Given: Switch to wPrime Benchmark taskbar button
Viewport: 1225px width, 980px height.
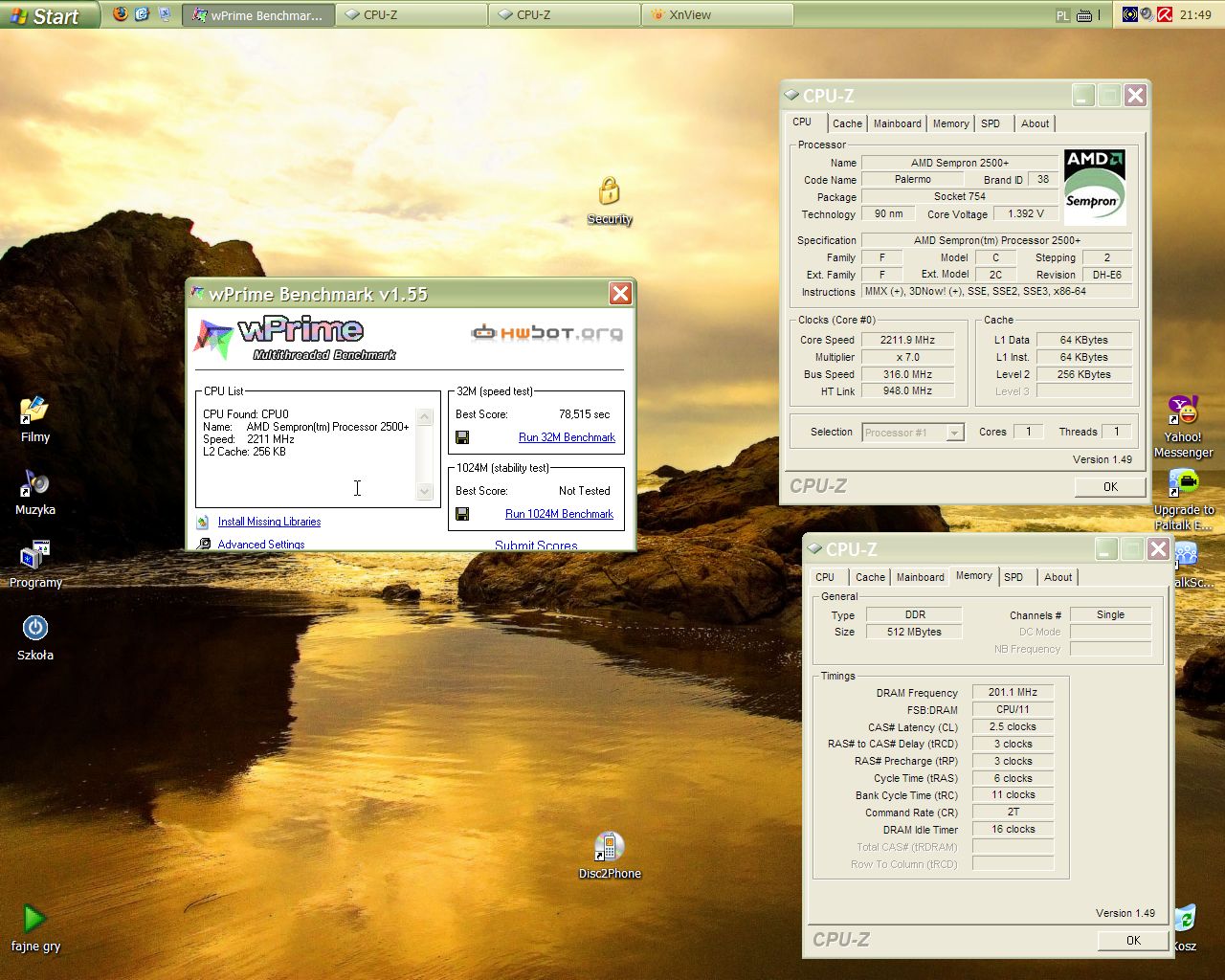Looking at the screenshot, I should tap(258, 15).
